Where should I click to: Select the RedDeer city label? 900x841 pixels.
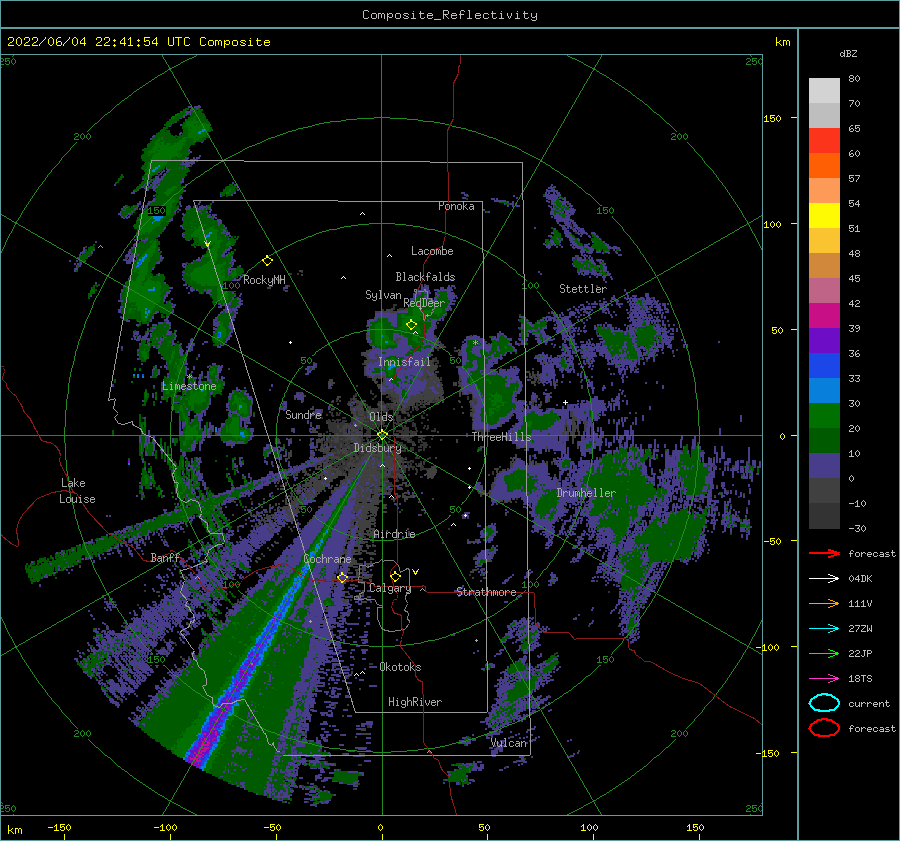pyautogui.click(x=424, y=303)
